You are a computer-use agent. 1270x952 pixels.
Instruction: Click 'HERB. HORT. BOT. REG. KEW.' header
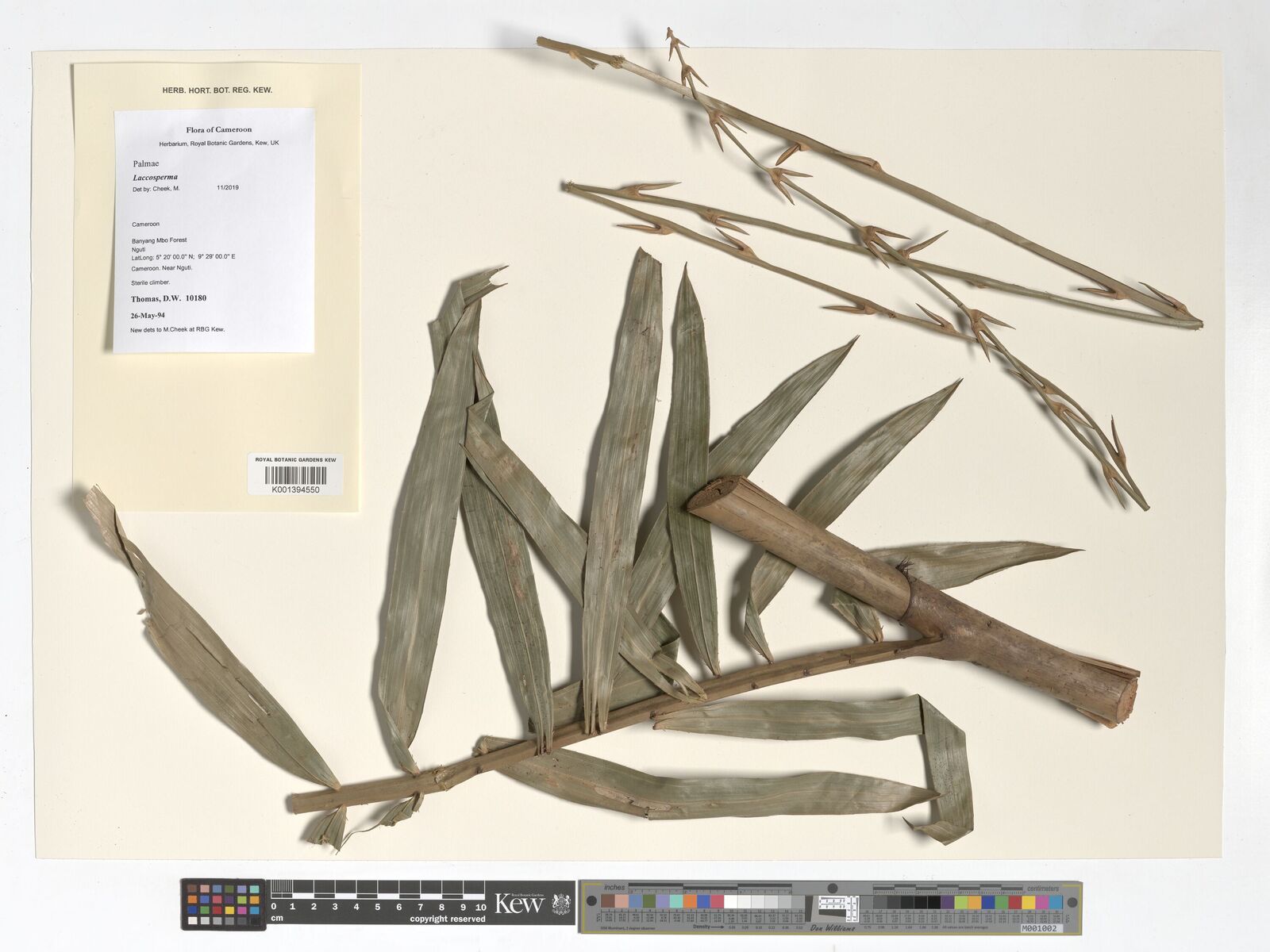coord(217,90)
